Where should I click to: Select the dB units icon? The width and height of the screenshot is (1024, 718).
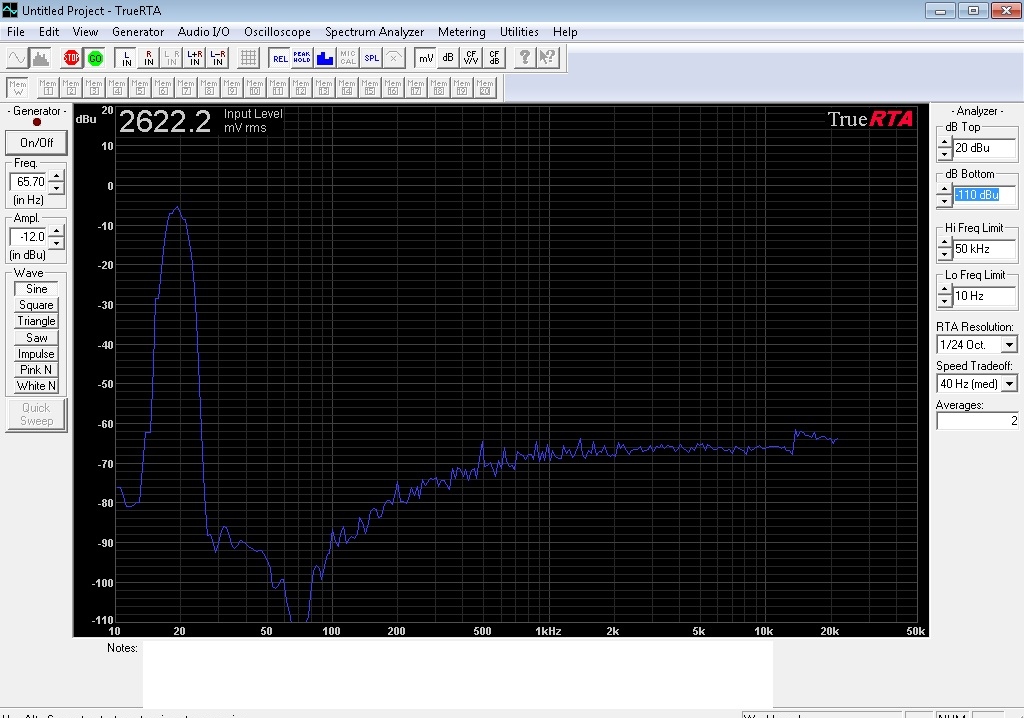(x=448, y=58)
